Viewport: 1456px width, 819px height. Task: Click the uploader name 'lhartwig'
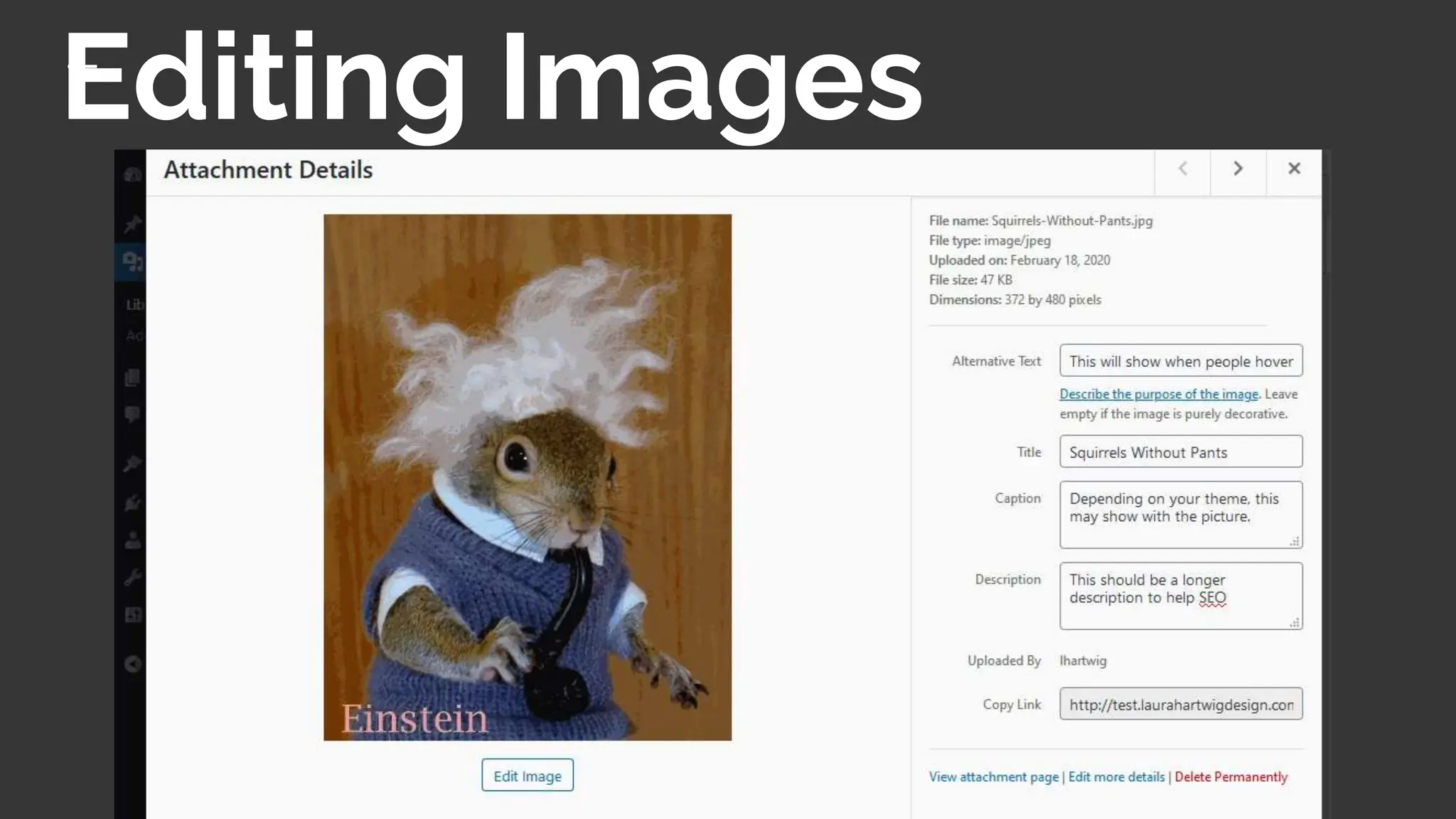click(1083, 661)
